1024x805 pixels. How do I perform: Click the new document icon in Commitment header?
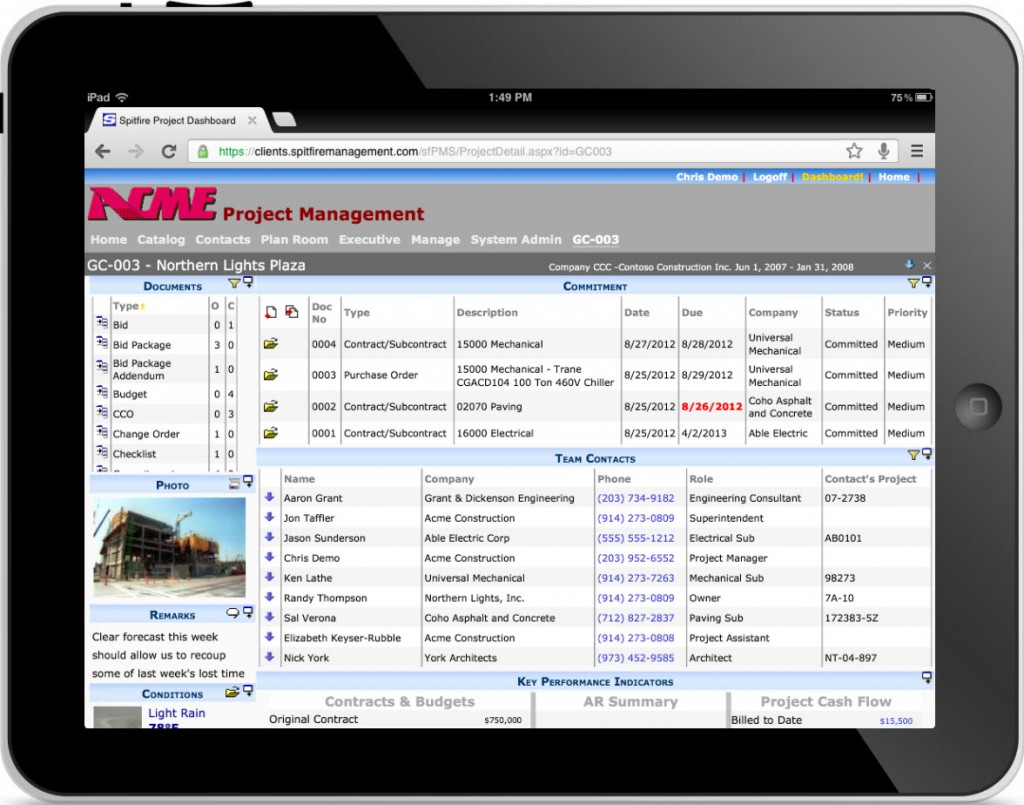(x=270, y=312)
